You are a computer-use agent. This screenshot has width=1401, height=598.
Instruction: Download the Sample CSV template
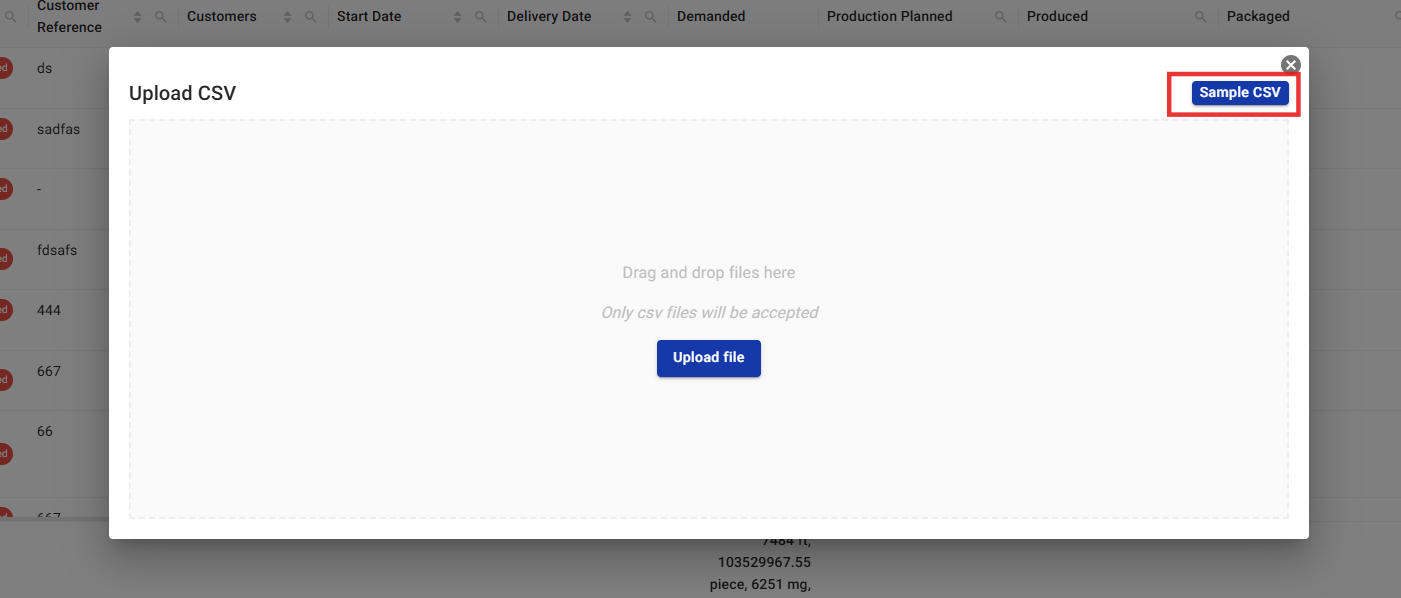tap(1239, 93)
